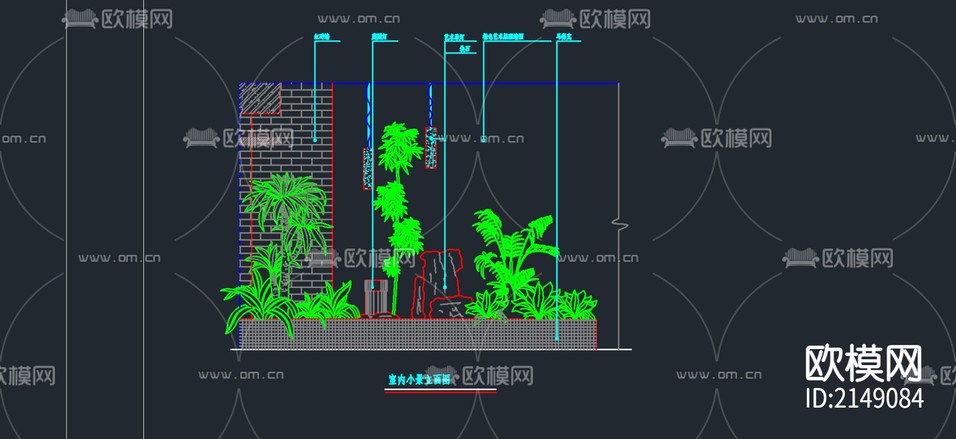Click the small cylindrical pot beside bamboo
956x439 pixels.
376,297
